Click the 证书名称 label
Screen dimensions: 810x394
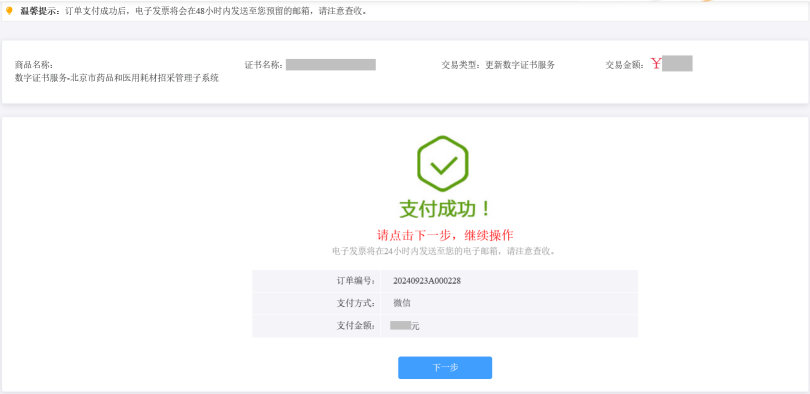(263, 65)
